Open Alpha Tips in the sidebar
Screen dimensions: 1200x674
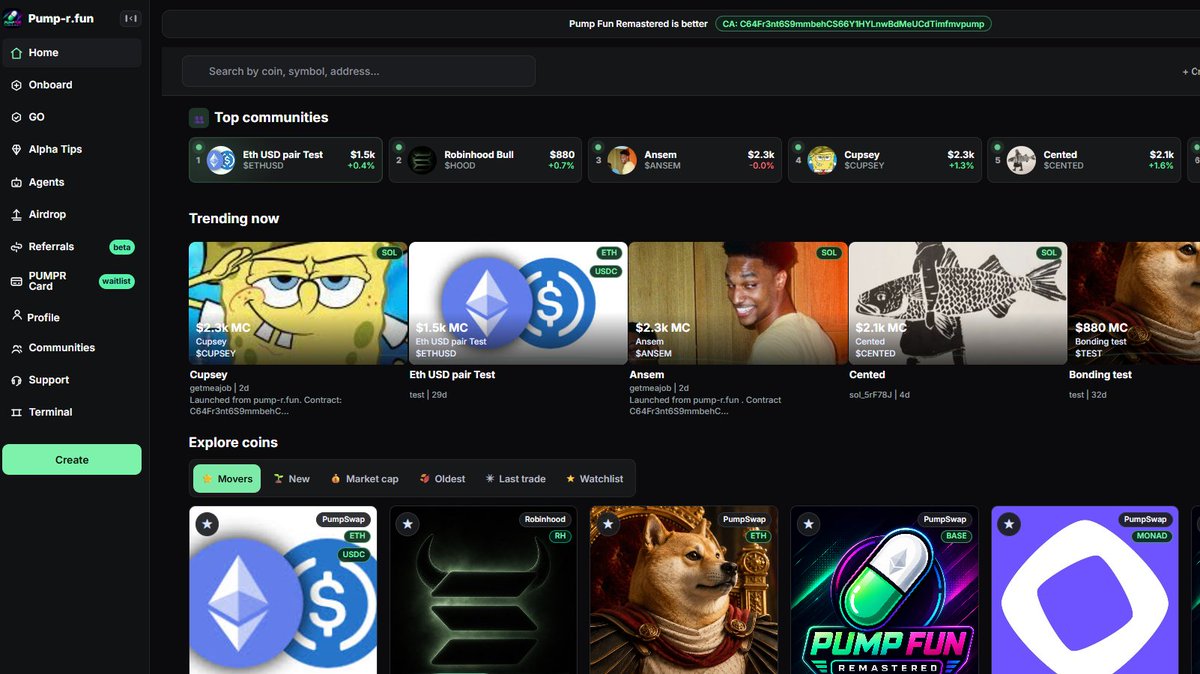(x=72, y=149)
